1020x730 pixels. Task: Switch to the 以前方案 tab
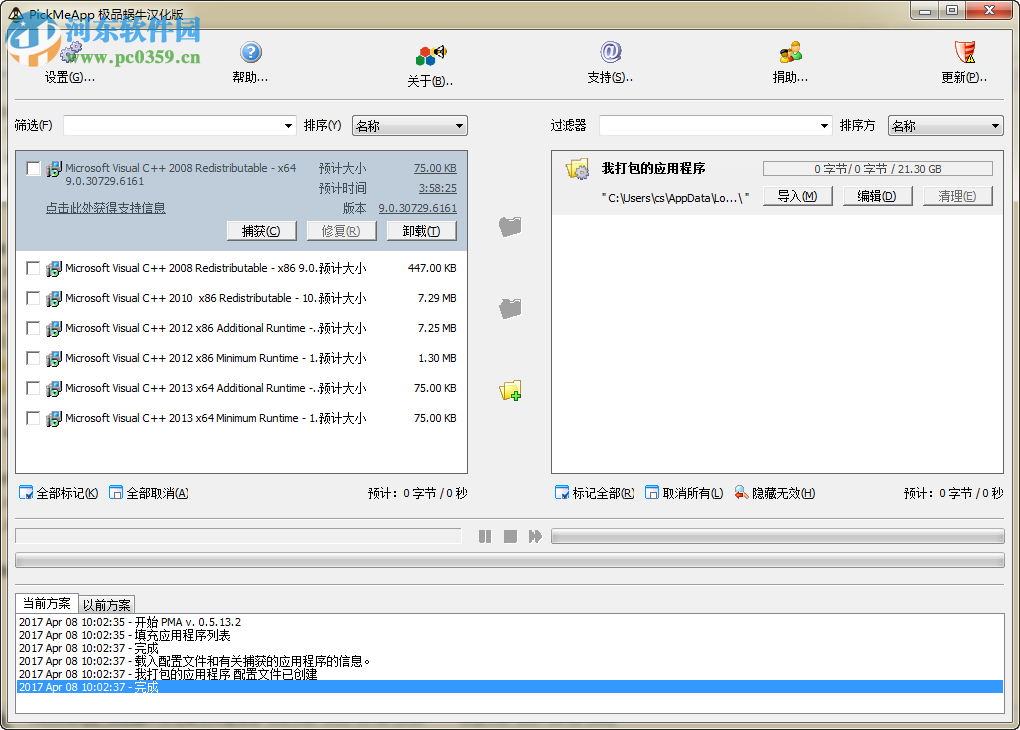(x=106, y=604)
